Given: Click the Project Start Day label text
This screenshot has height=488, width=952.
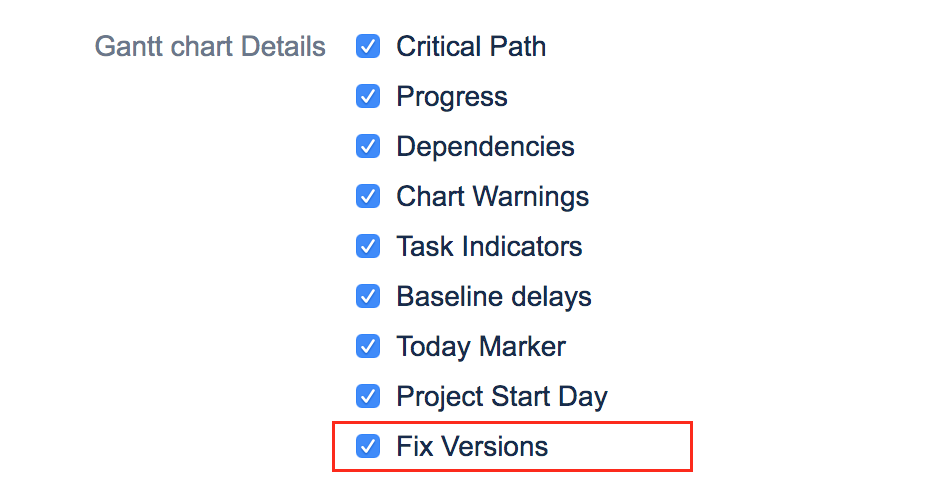Looking at the screenshot, I should click(x=502, y=396).
